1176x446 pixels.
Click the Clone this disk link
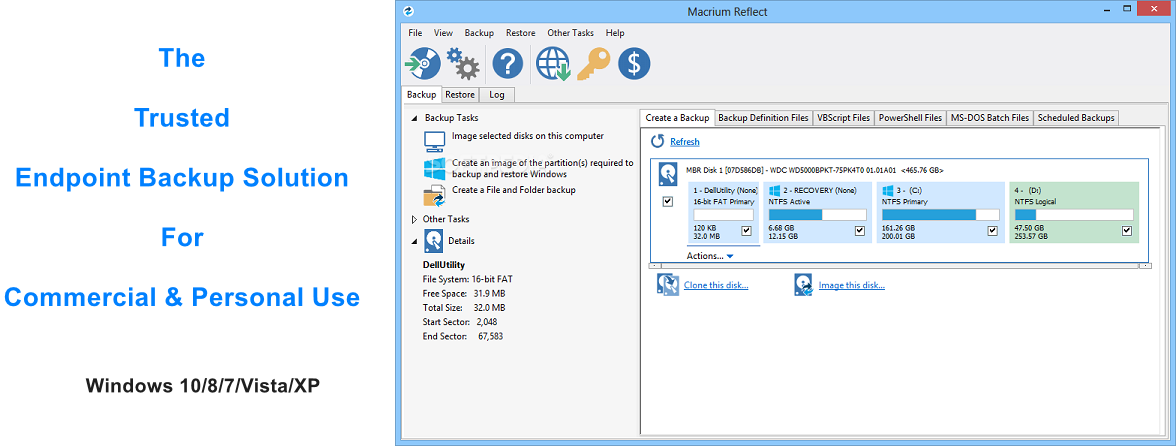click(716, 286)
